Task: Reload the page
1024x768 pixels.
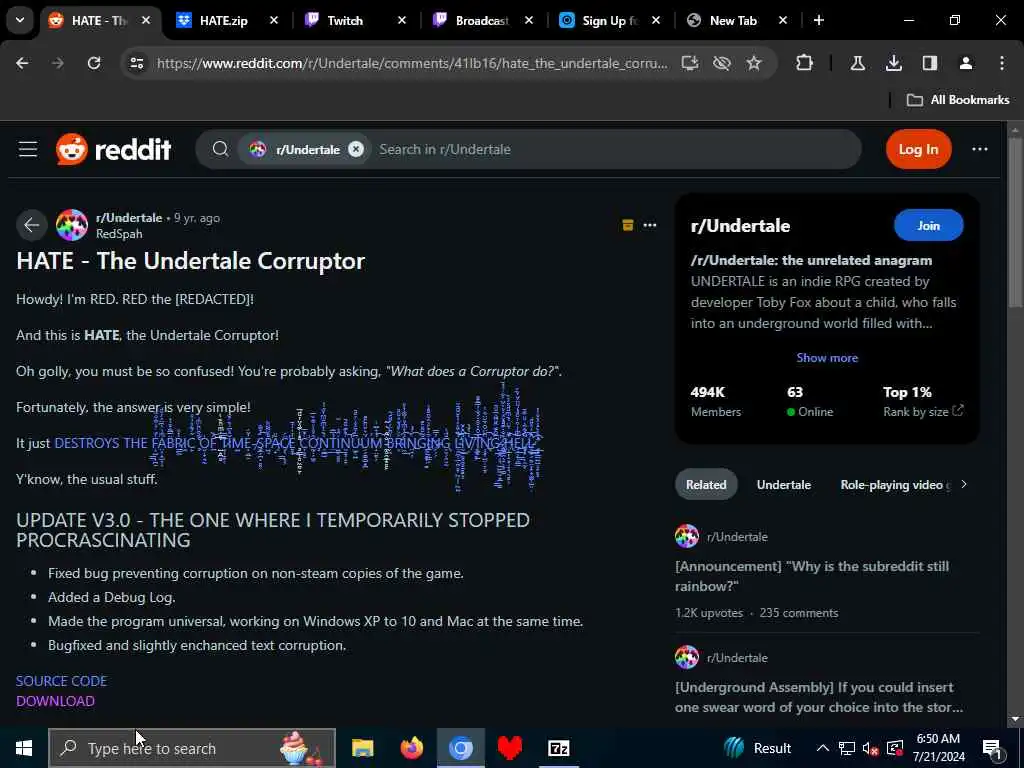Action: coord(94,63)
